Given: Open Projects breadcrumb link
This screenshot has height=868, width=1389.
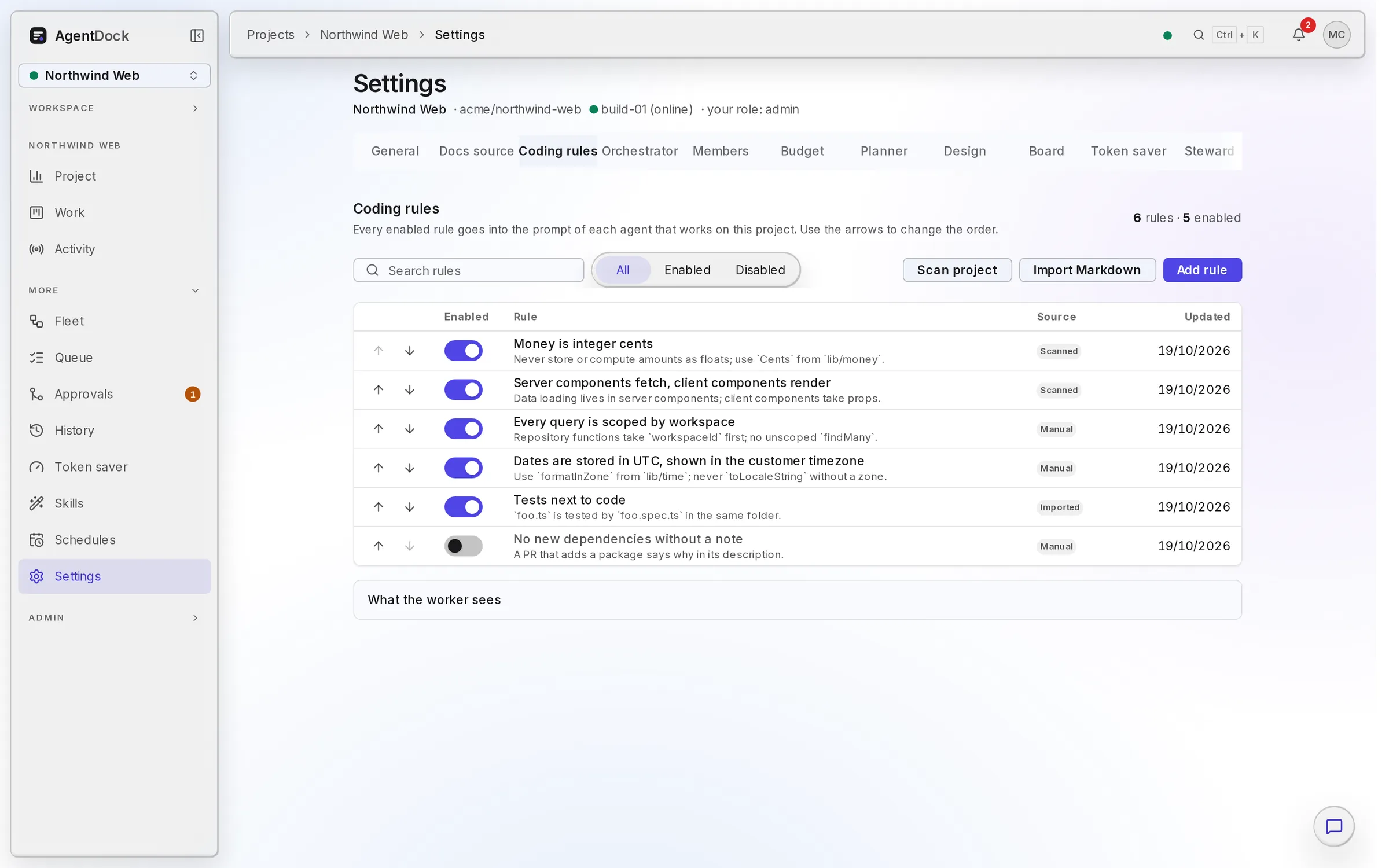Looking at the screenshot, I should click(x=271, y=35).
